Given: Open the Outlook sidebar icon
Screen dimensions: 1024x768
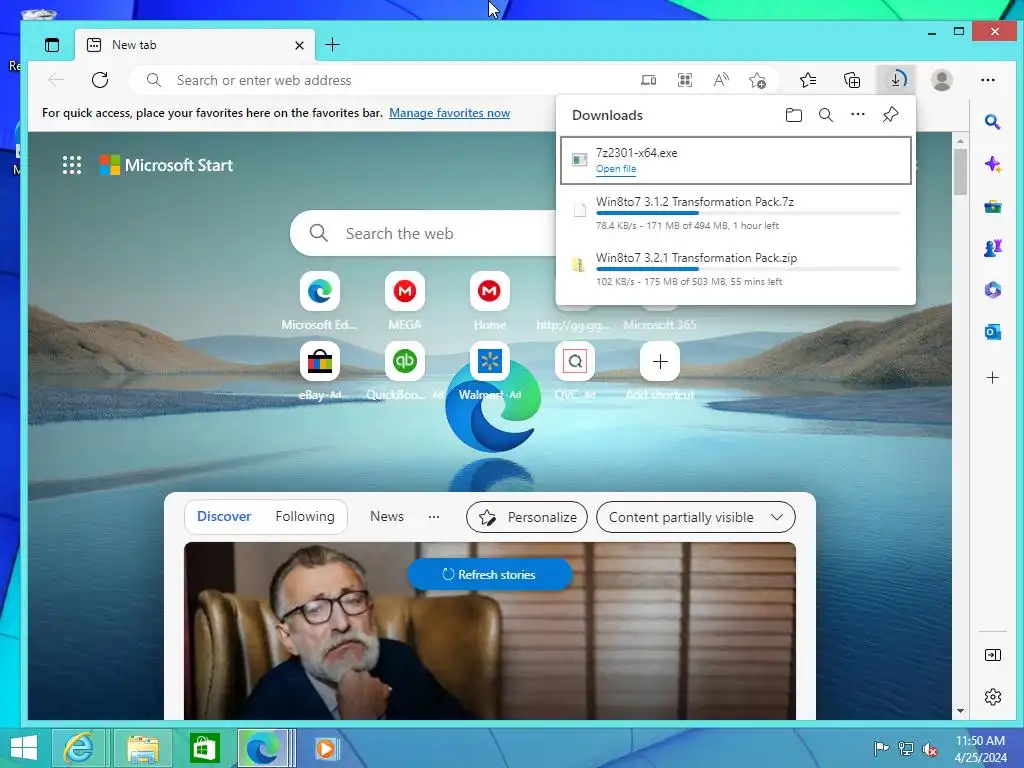Looking at the screenshot, I should 993,332.
